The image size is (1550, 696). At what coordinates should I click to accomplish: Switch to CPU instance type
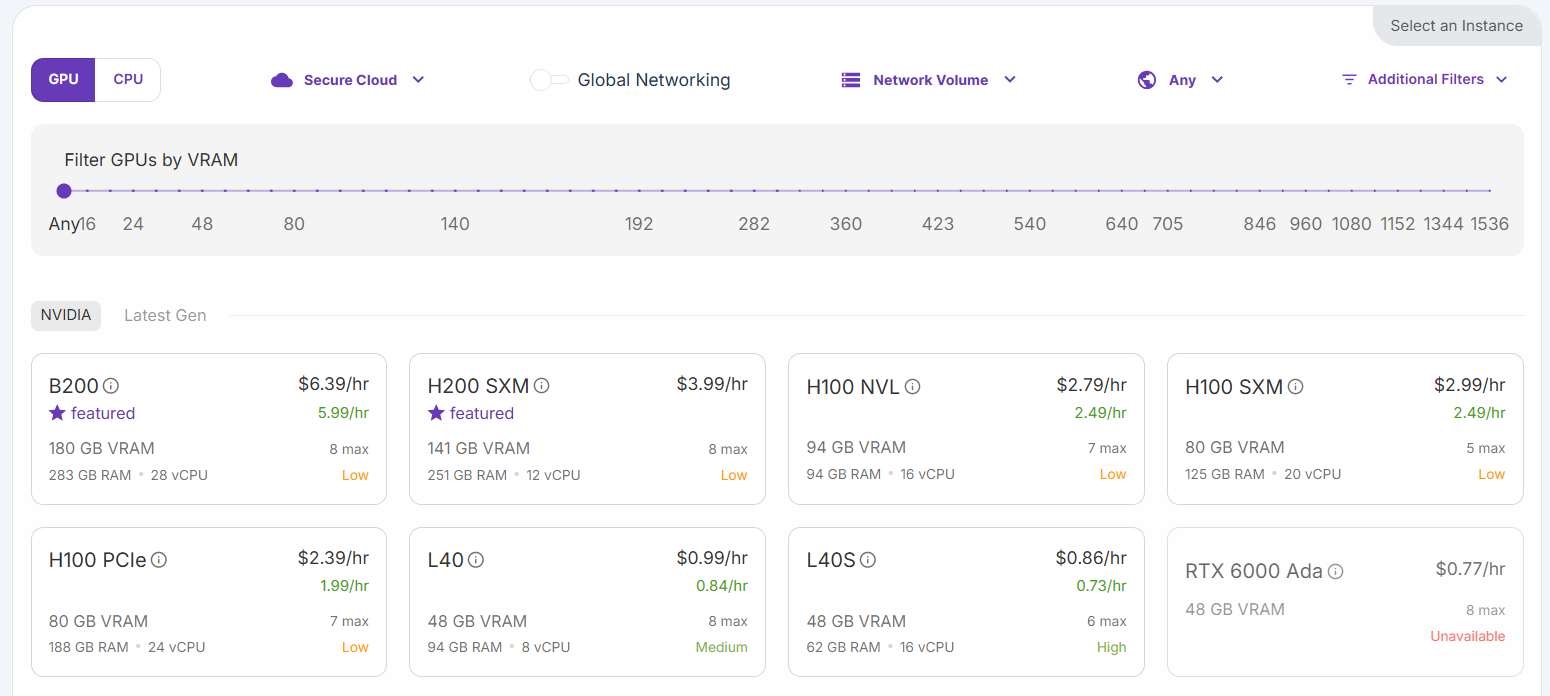pyautogui.click(x=128, y=80)
